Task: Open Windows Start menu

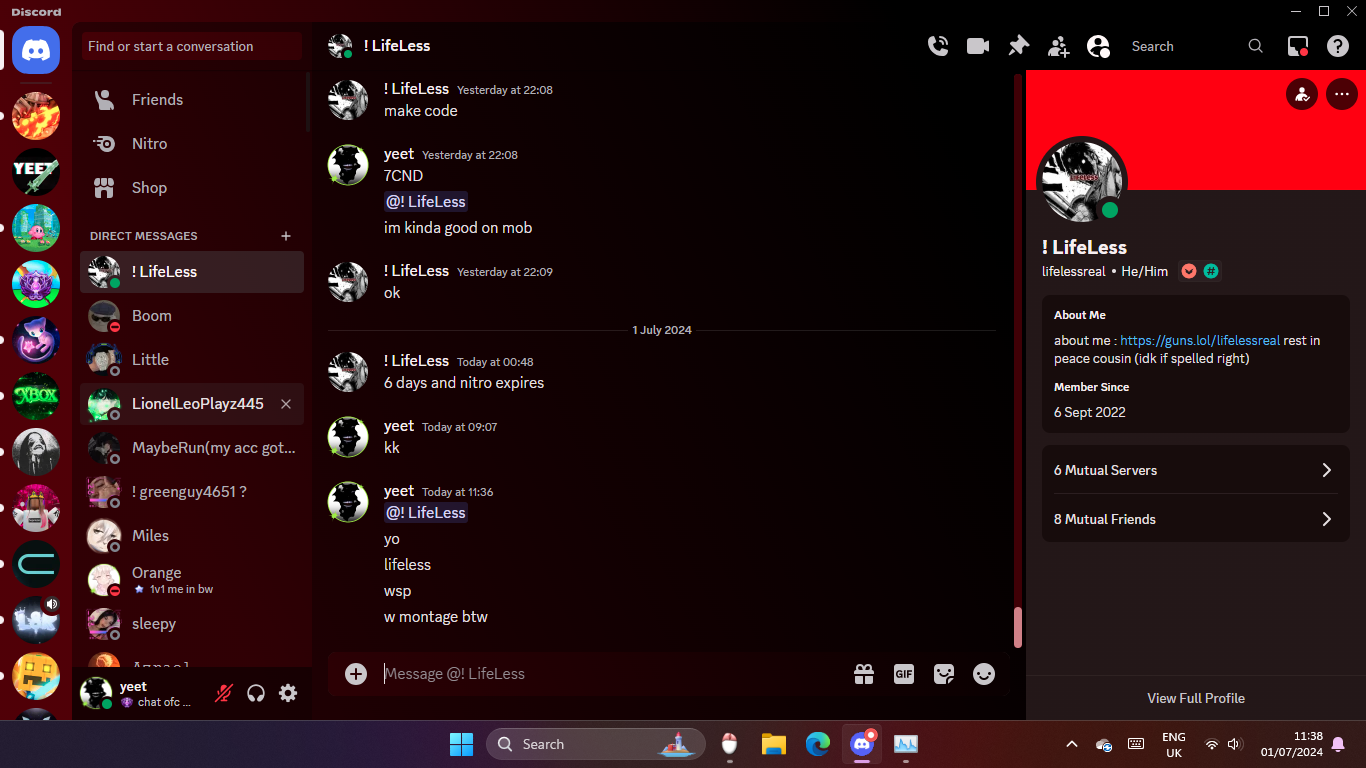Action: tap(461, 744)
